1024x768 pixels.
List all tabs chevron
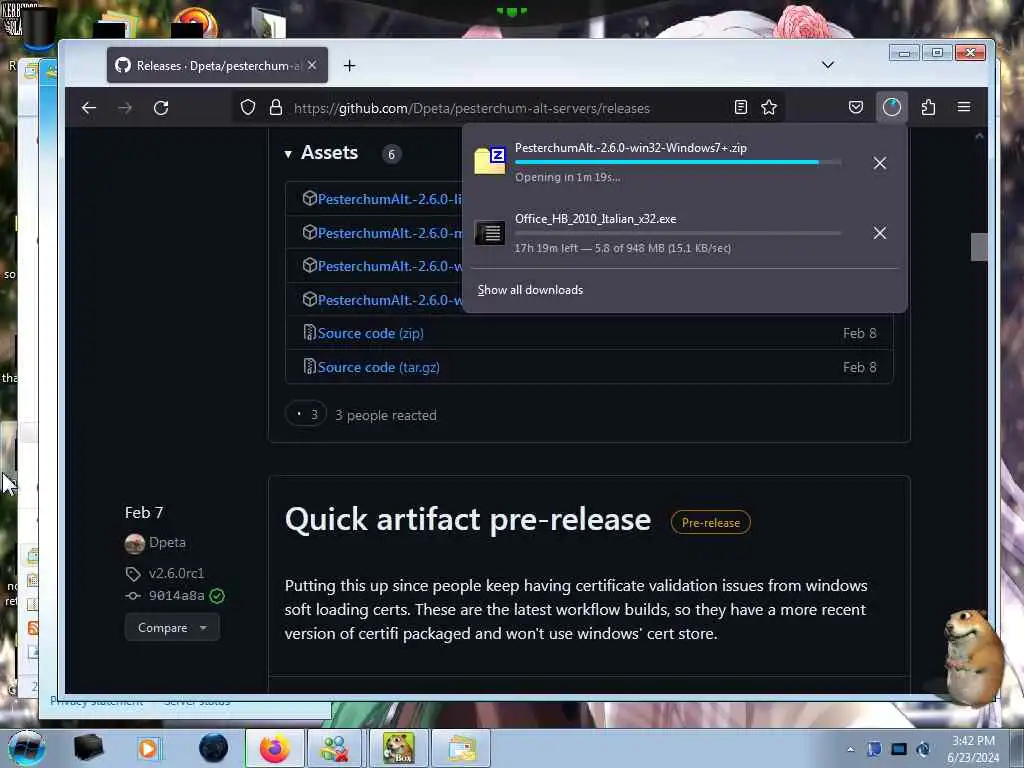(827, 65)
